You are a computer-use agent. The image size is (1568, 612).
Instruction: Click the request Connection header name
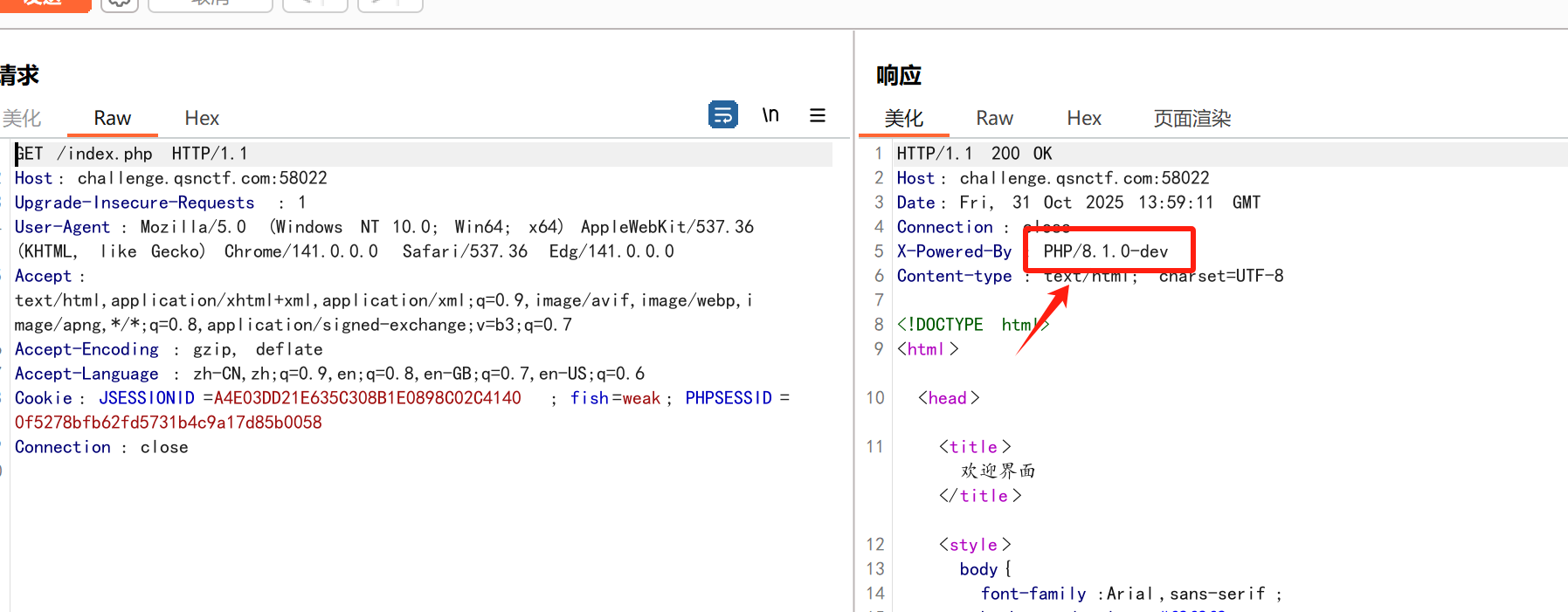coord(63,447)
